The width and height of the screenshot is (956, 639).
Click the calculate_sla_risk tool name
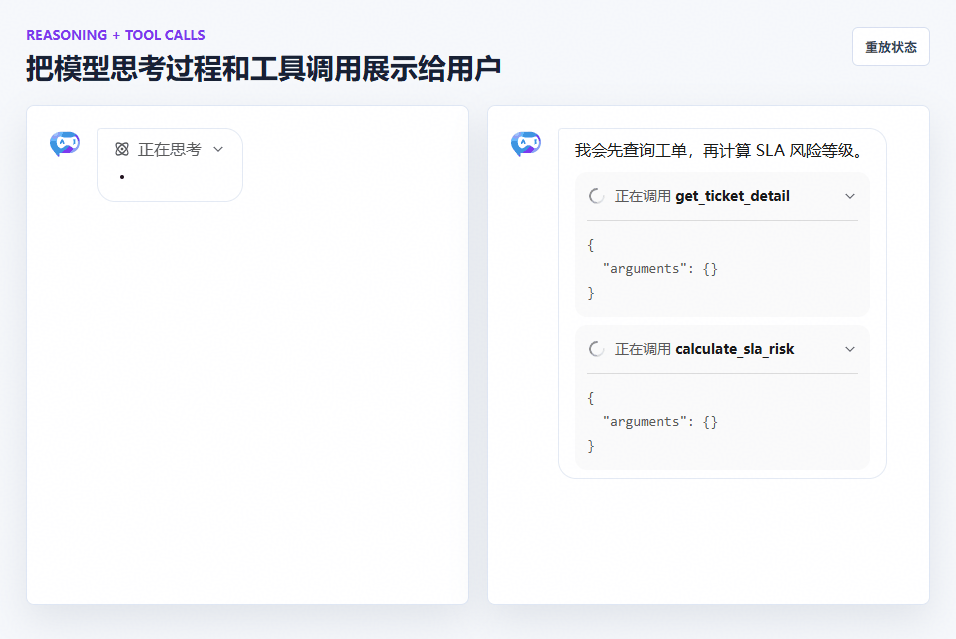click(735, 349)
